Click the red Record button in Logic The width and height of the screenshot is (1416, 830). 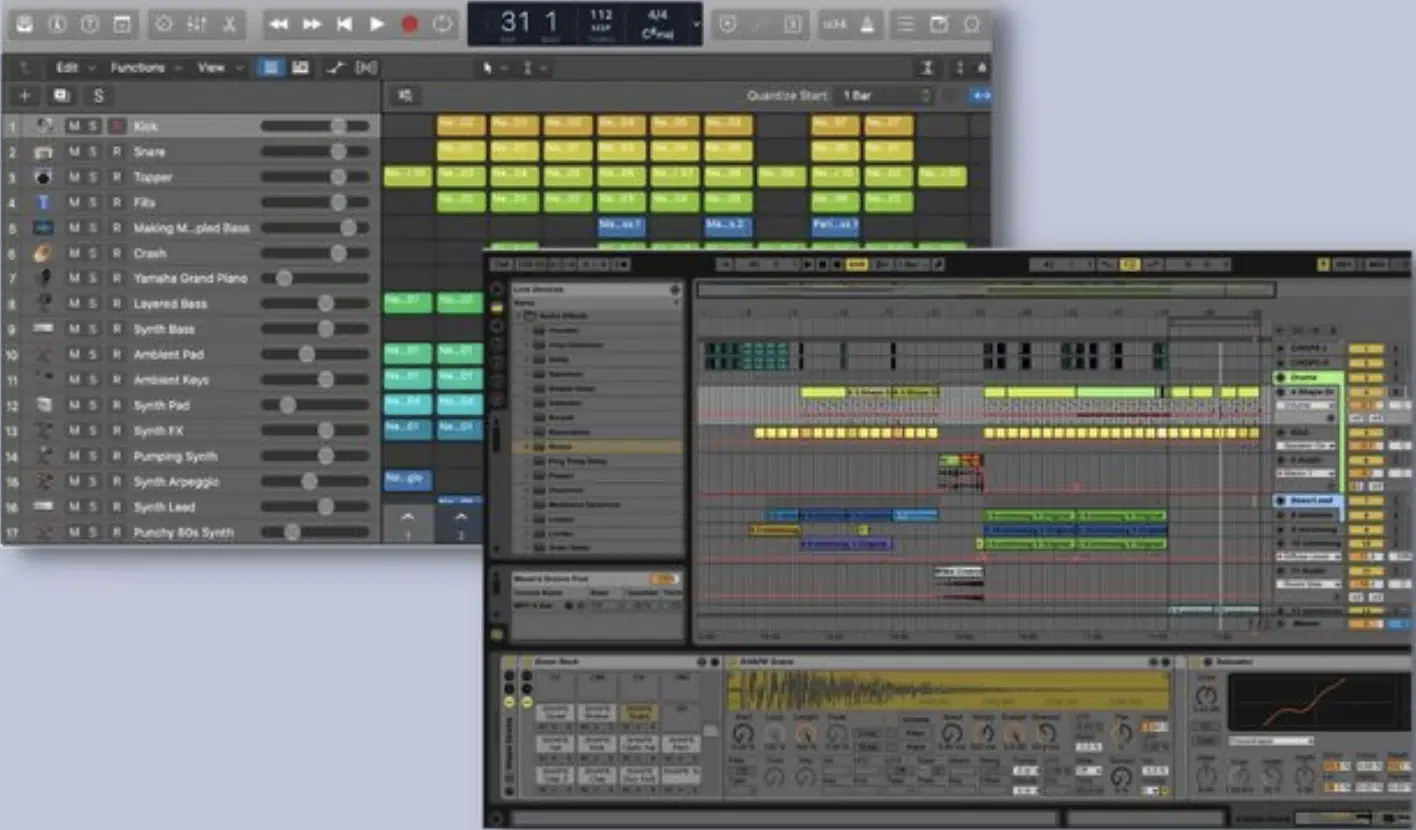pyautogui.click(x=409, y=24)
